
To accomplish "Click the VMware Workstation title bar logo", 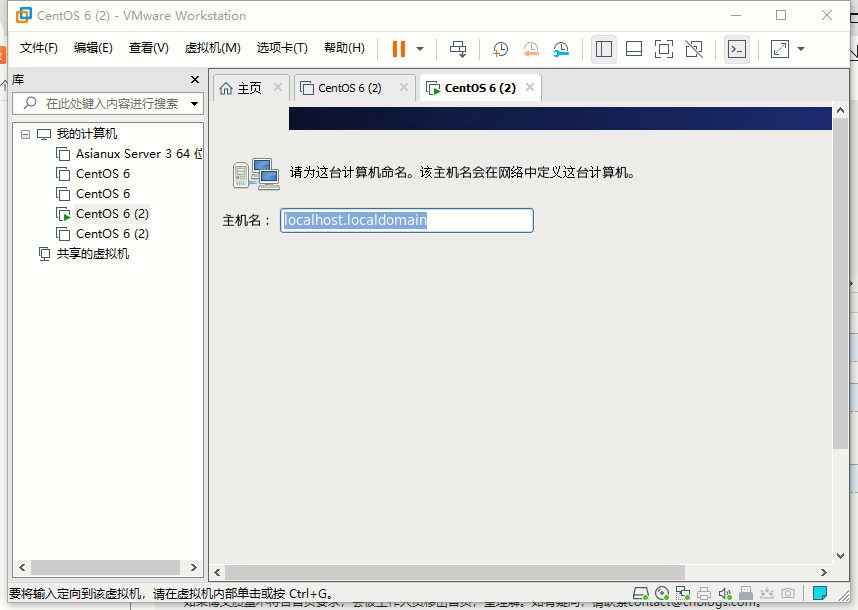I will coord(24,15).
